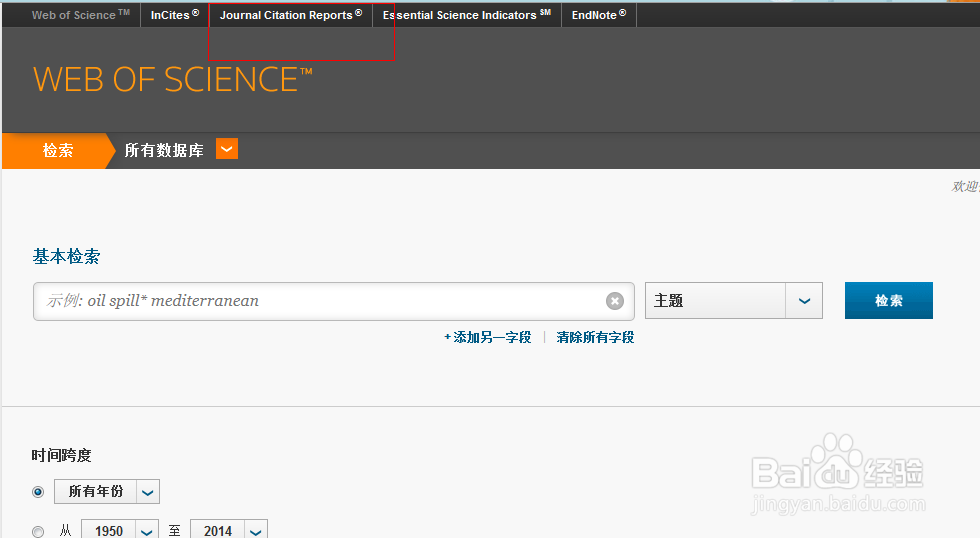Open the 主题 field selector dropdown
This screenshot has height=538, width=980.
pyautogui.click(x=734, y=301)
